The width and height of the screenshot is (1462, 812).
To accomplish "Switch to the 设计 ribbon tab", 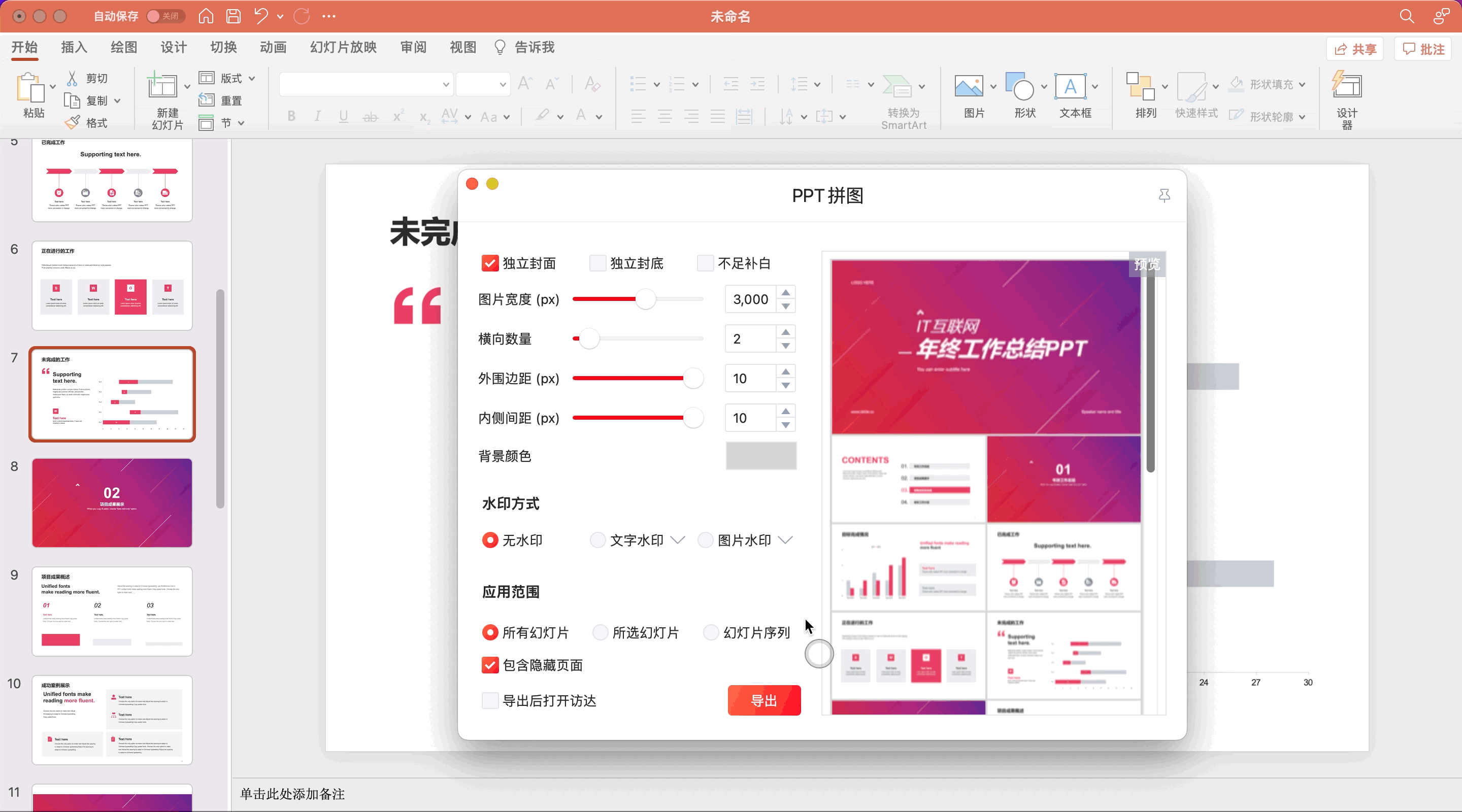I will [174, 47].
